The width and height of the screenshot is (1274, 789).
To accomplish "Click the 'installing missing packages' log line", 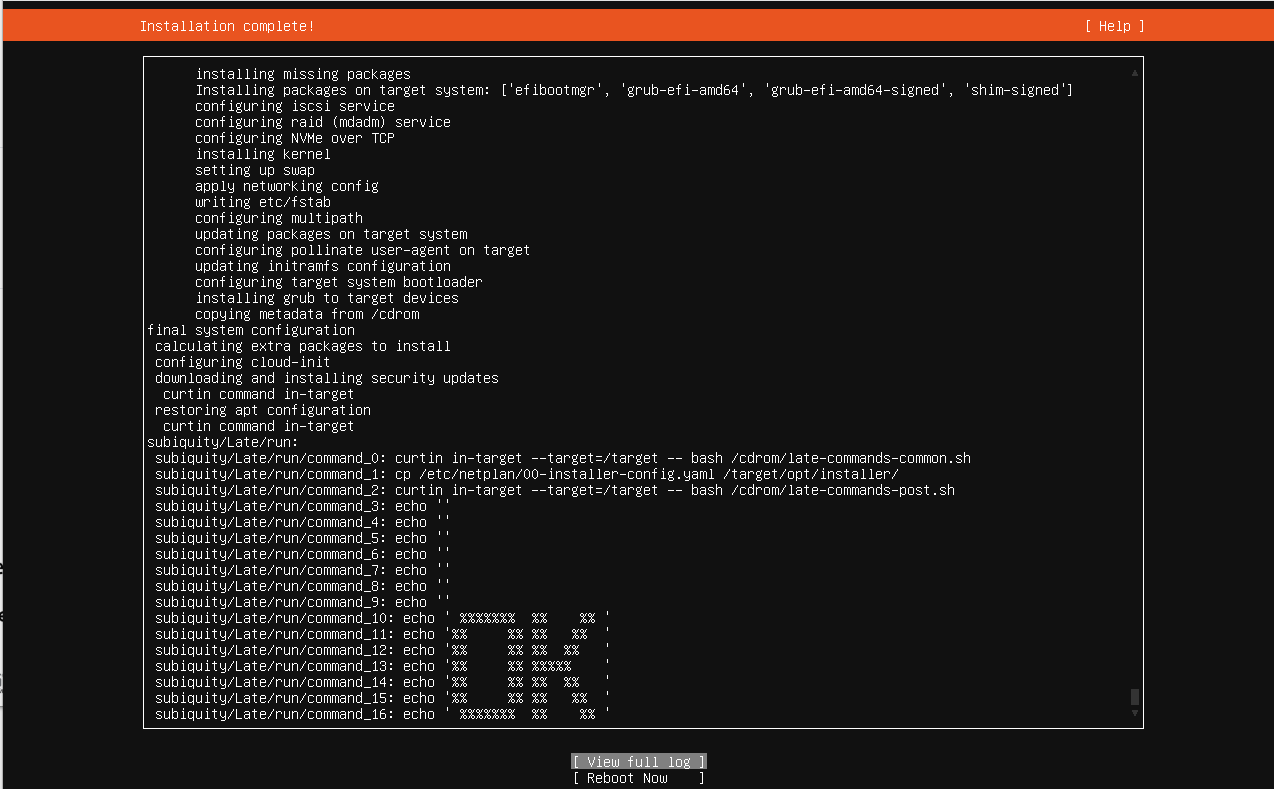I will click(302, 74).
